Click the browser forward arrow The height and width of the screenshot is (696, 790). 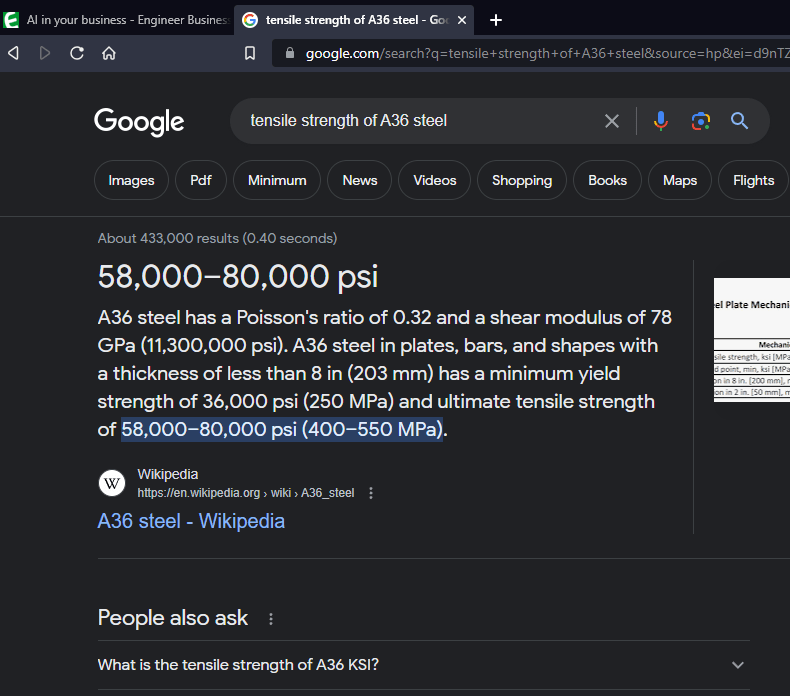[x=45, y=53]
